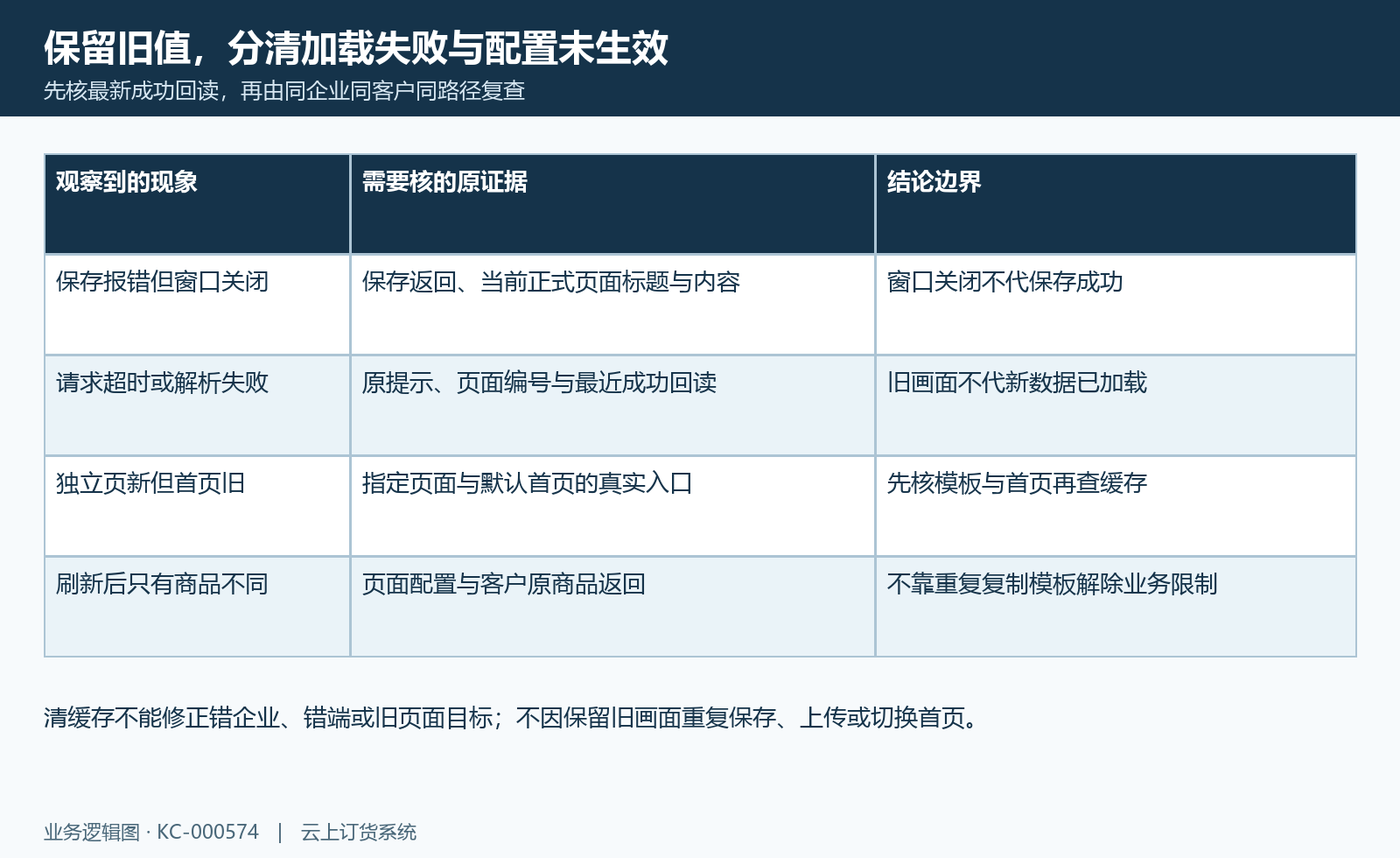
Task: Select cell 不靠重复复制模板解除业务限制
Action: 1116,607
